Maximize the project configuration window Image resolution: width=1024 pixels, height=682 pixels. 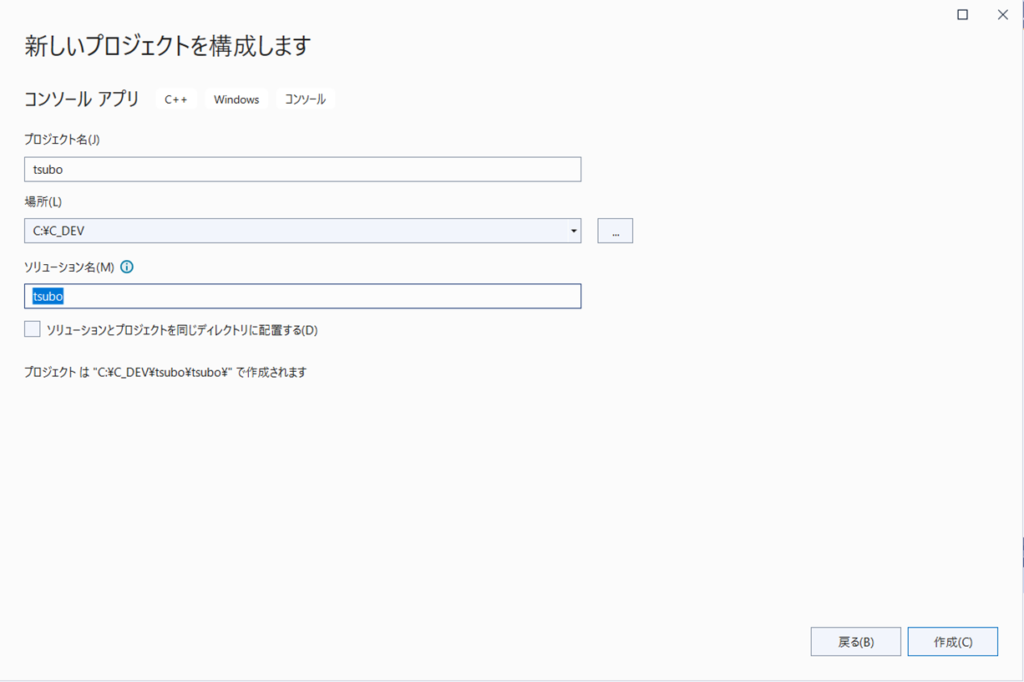[962, 15]
